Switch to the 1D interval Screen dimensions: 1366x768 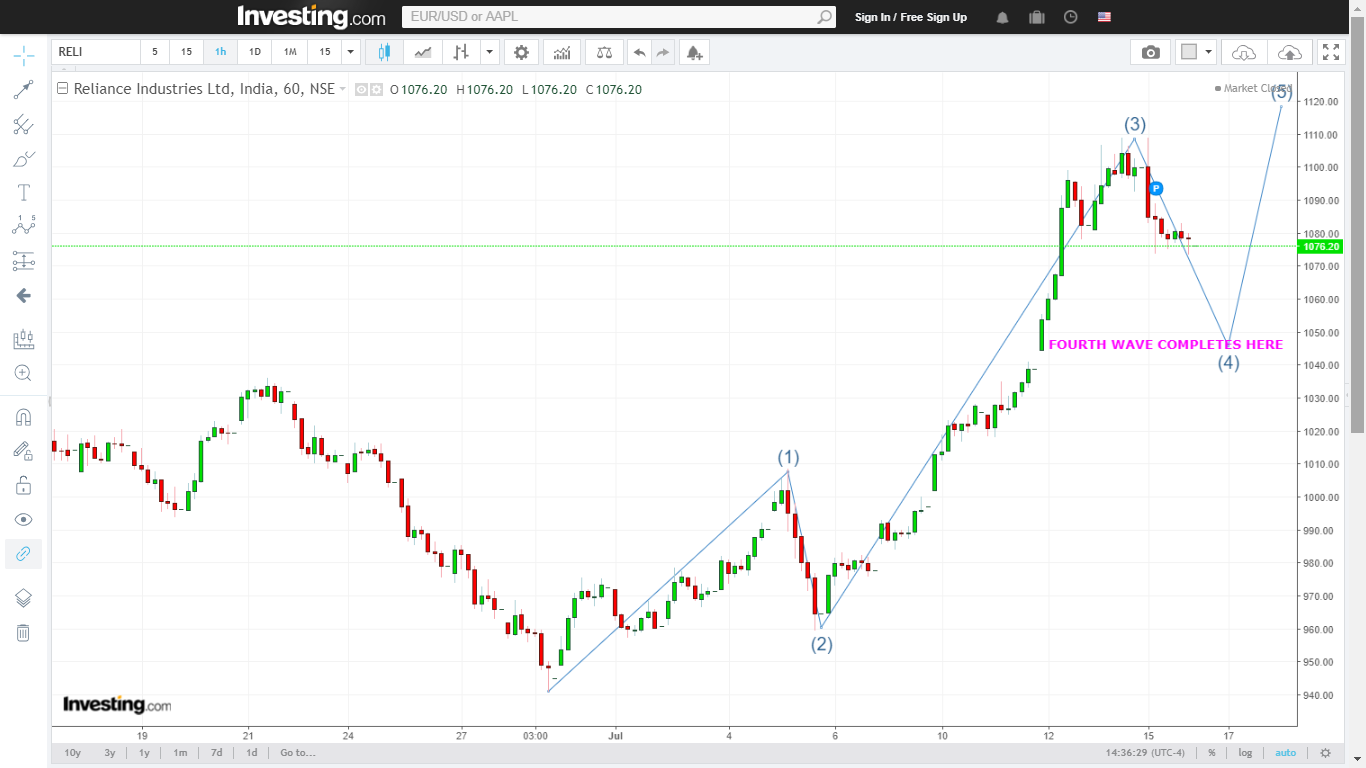(x=255, y=52)
